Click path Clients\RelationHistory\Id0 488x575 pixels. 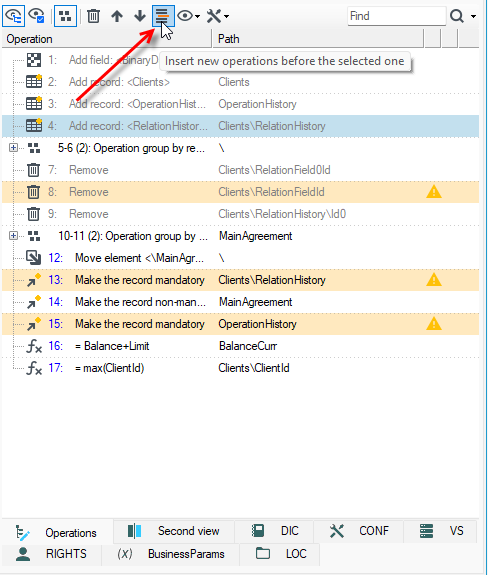click(x=282, y=214)
